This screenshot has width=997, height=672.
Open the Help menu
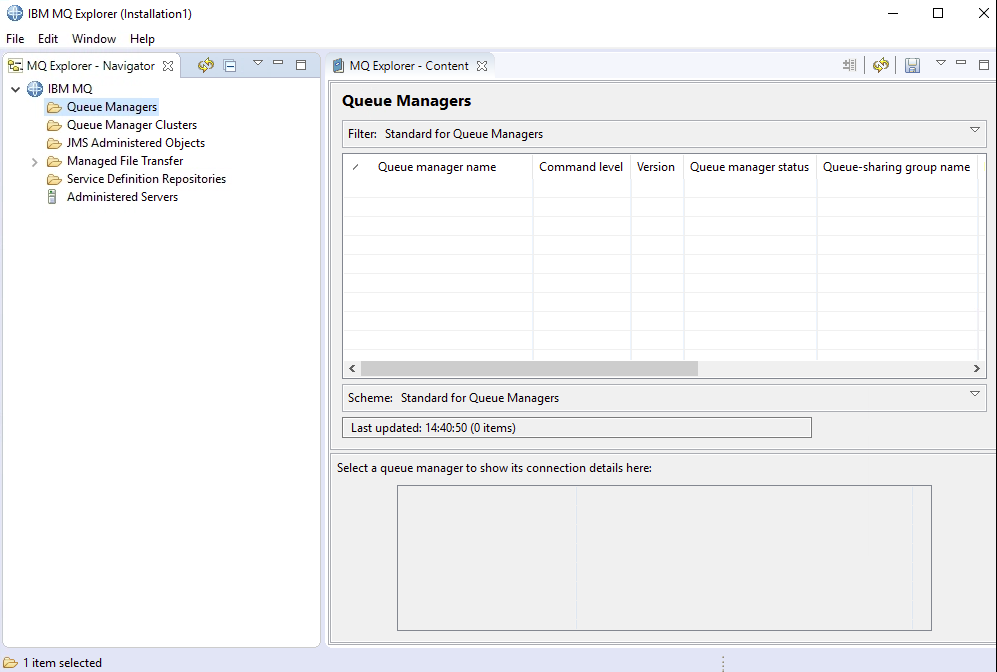point(142,39)
